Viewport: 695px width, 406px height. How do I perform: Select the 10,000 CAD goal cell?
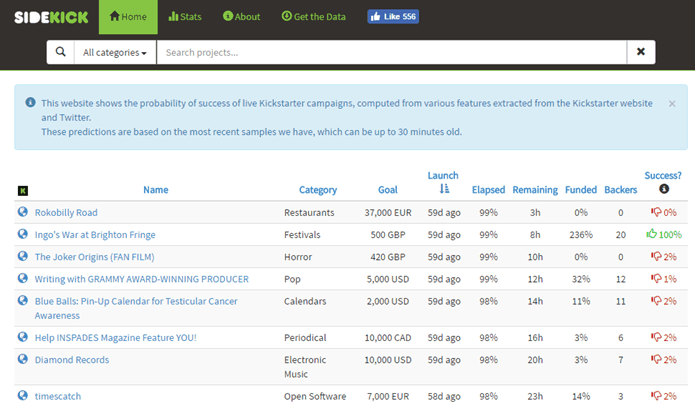click(x=388, y=338)
